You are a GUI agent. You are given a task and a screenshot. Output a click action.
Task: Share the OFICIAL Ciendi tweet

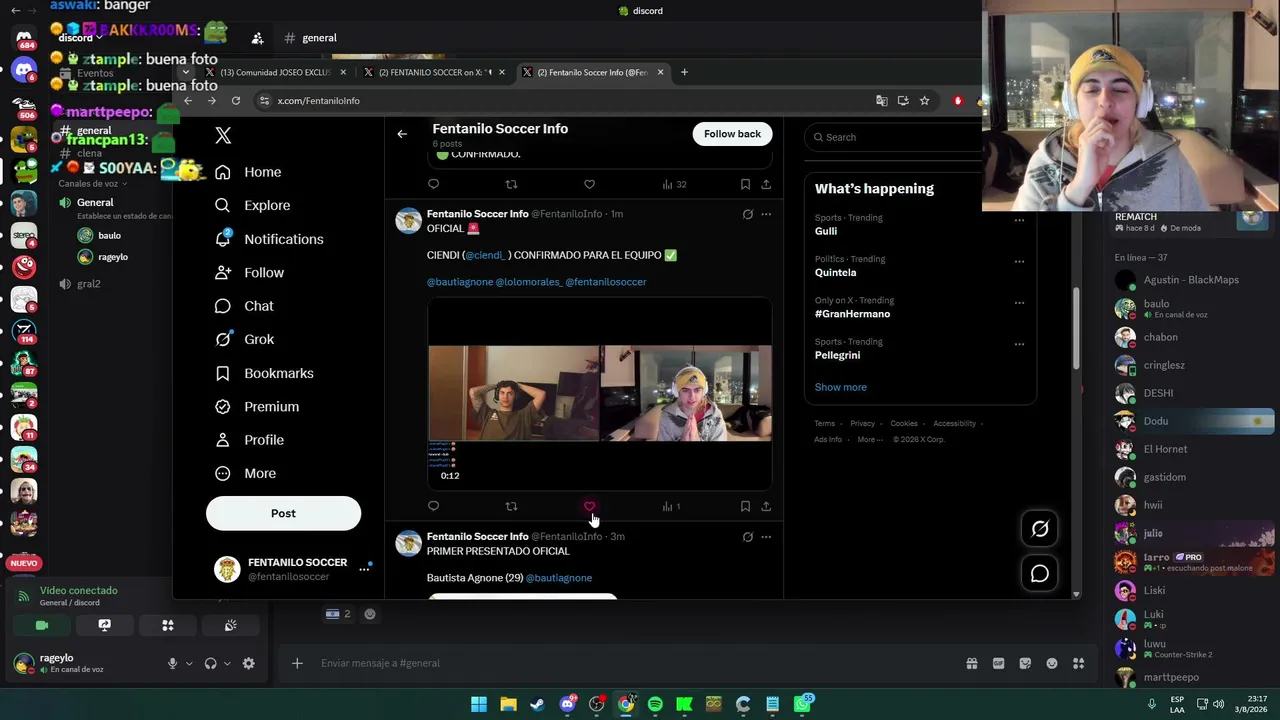(766, 506)
